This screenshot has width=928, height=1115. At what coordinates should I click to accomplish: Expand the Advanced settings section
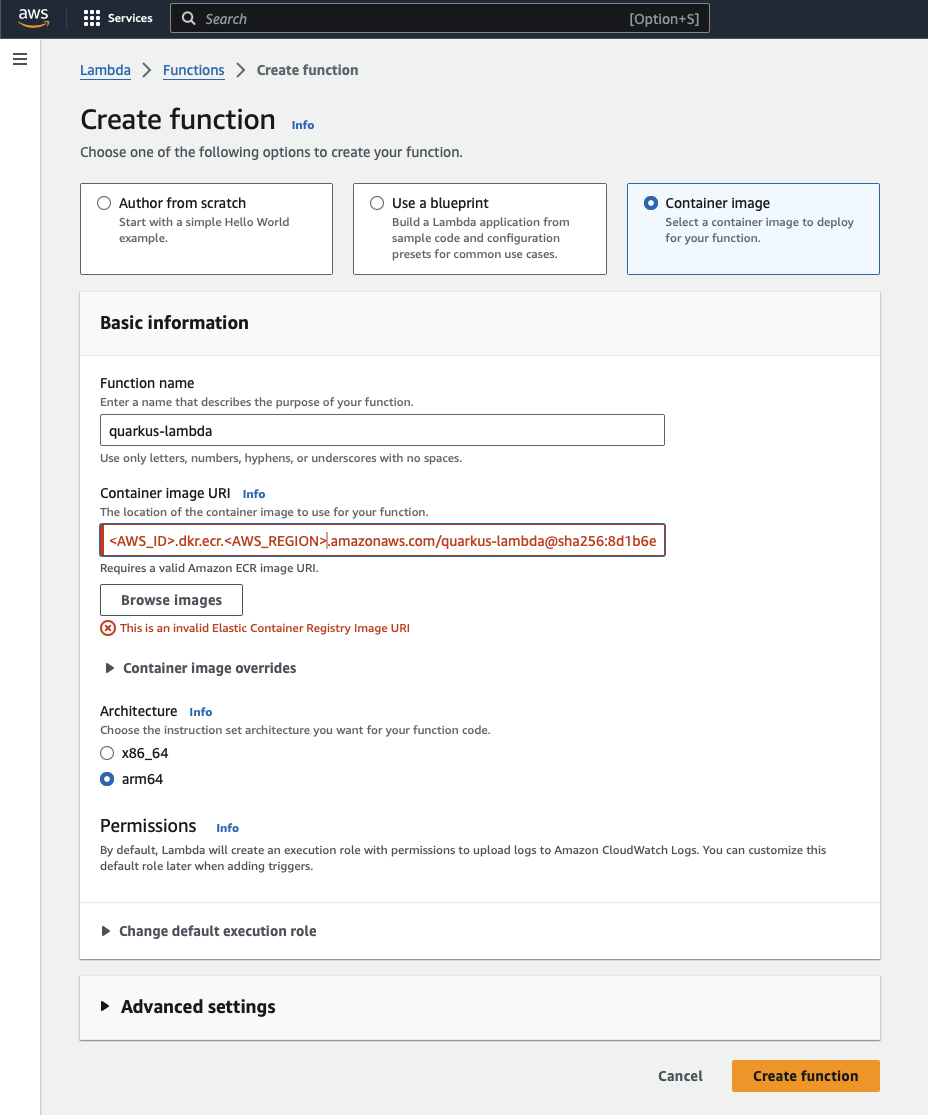point(106,1007)
